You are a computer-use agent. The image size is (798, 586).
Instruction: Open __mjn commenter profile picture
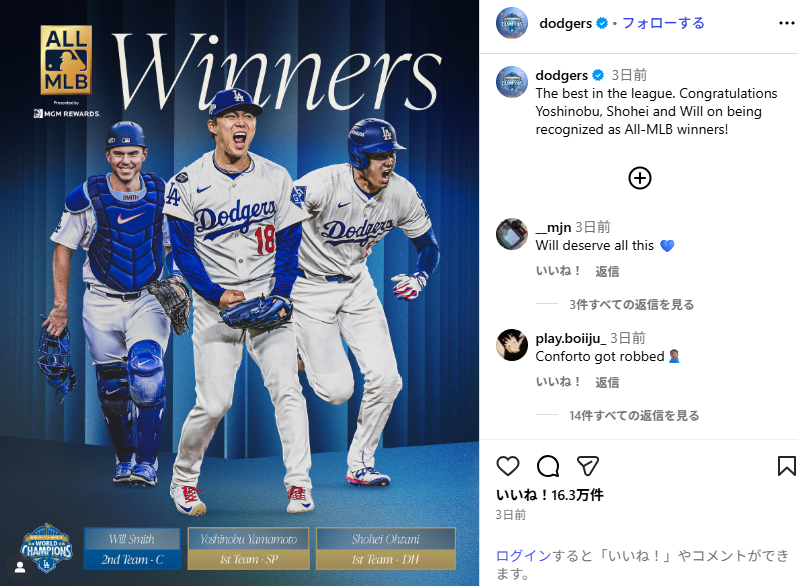pyautogui.click(x=511, y=234)
